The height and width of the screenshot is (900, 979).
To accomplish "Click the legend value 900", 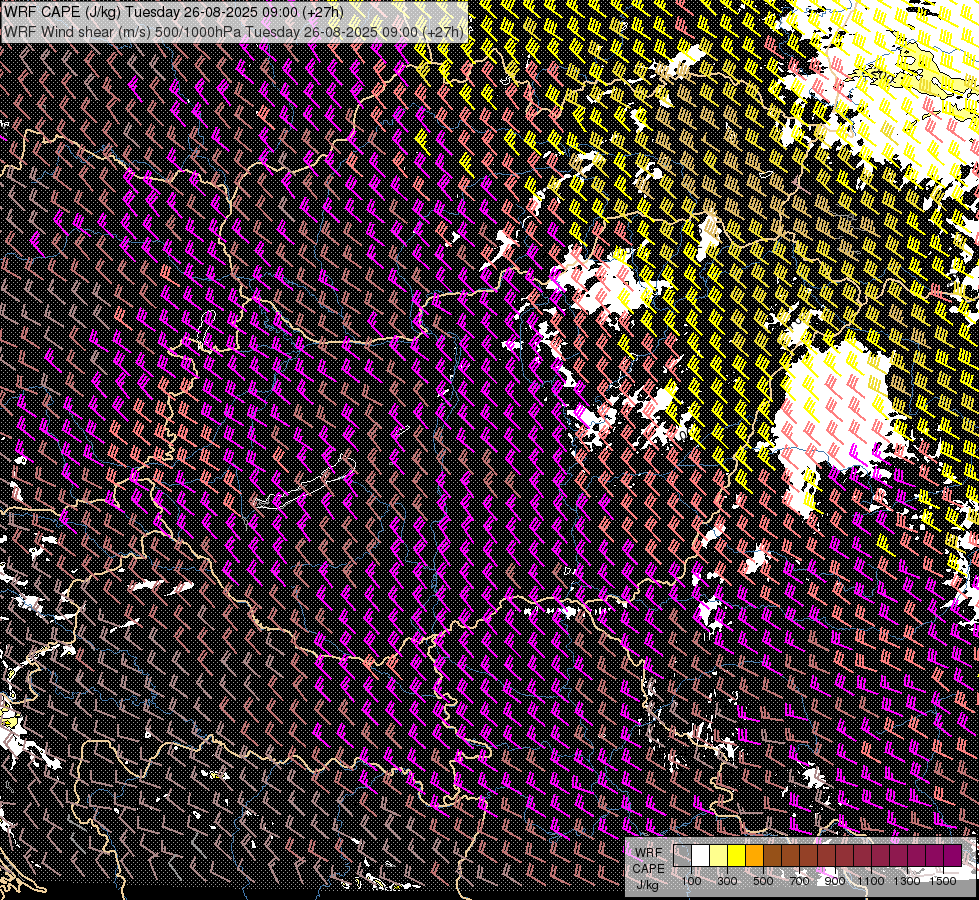I will coord(835,881).
